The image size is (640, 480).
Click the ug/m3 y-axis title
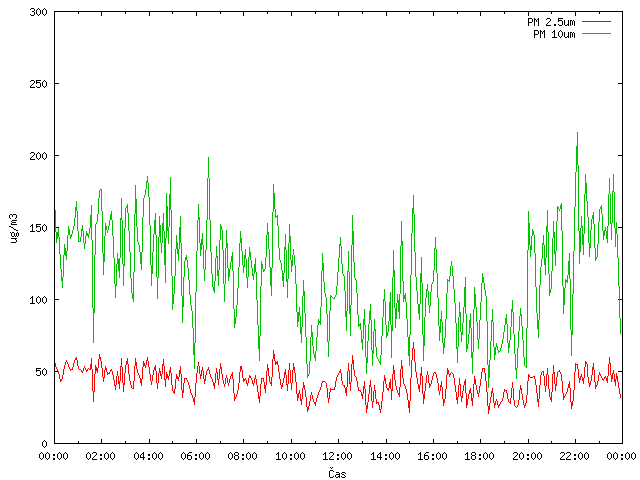tap(14, 228)
